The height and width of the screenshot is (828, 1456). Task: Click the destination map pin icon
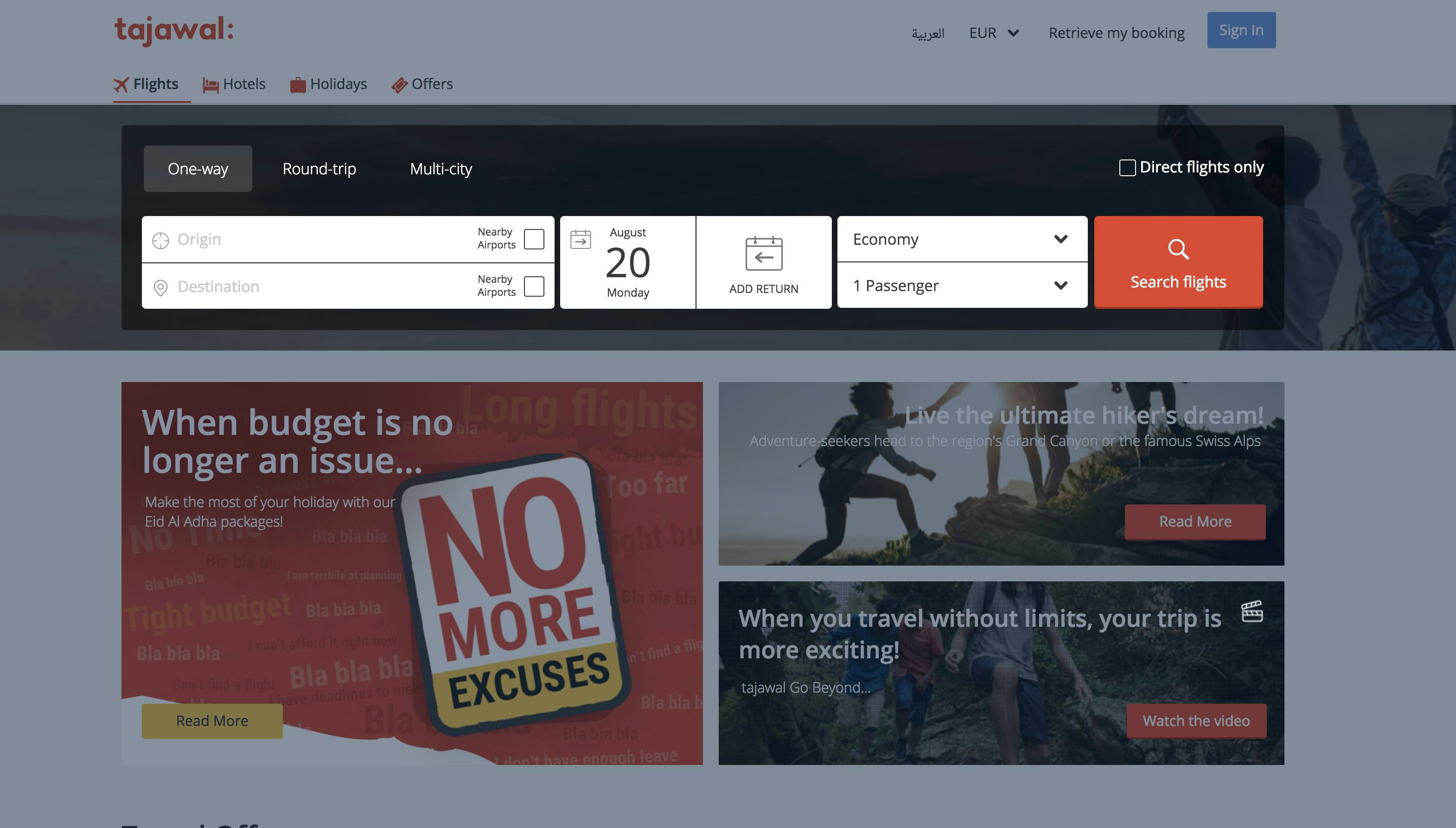(160, 288)
